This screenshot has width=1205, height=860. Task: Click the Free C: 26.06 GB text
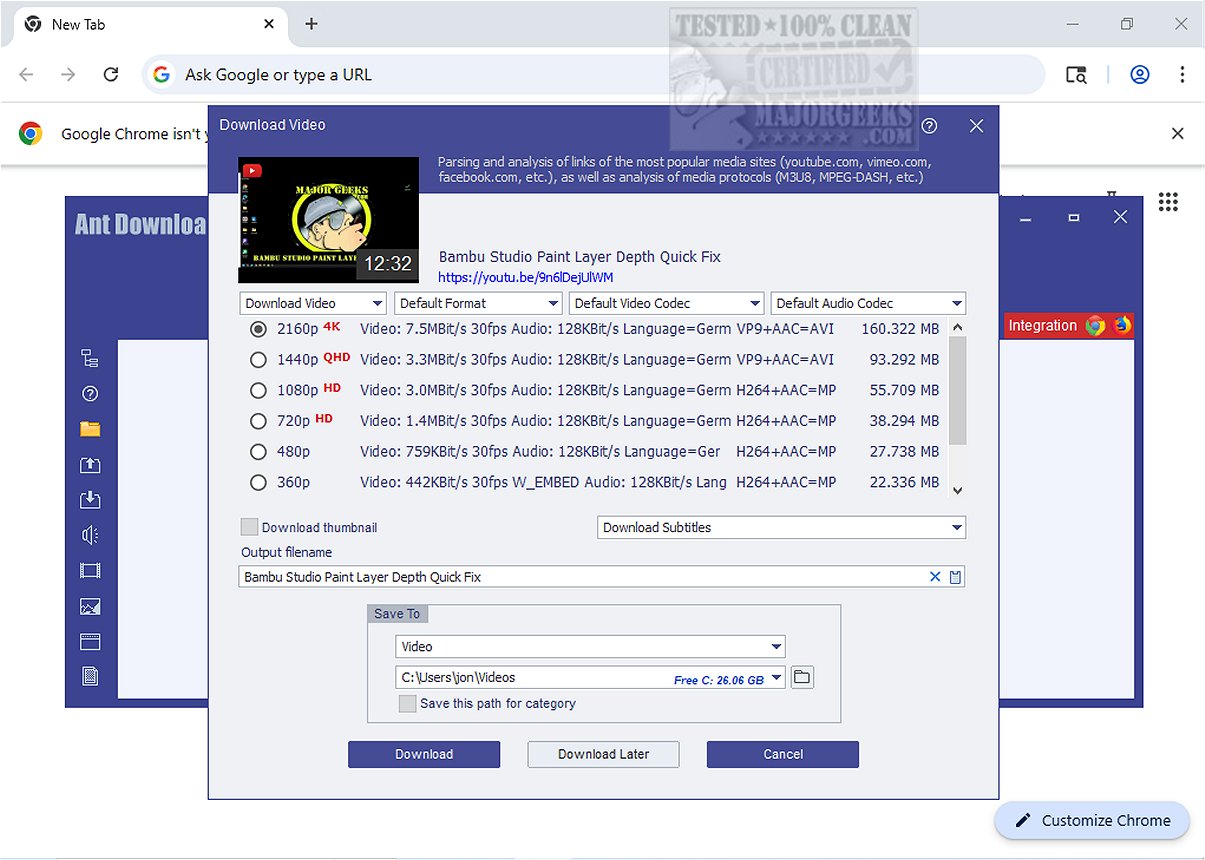coord(719,680)
